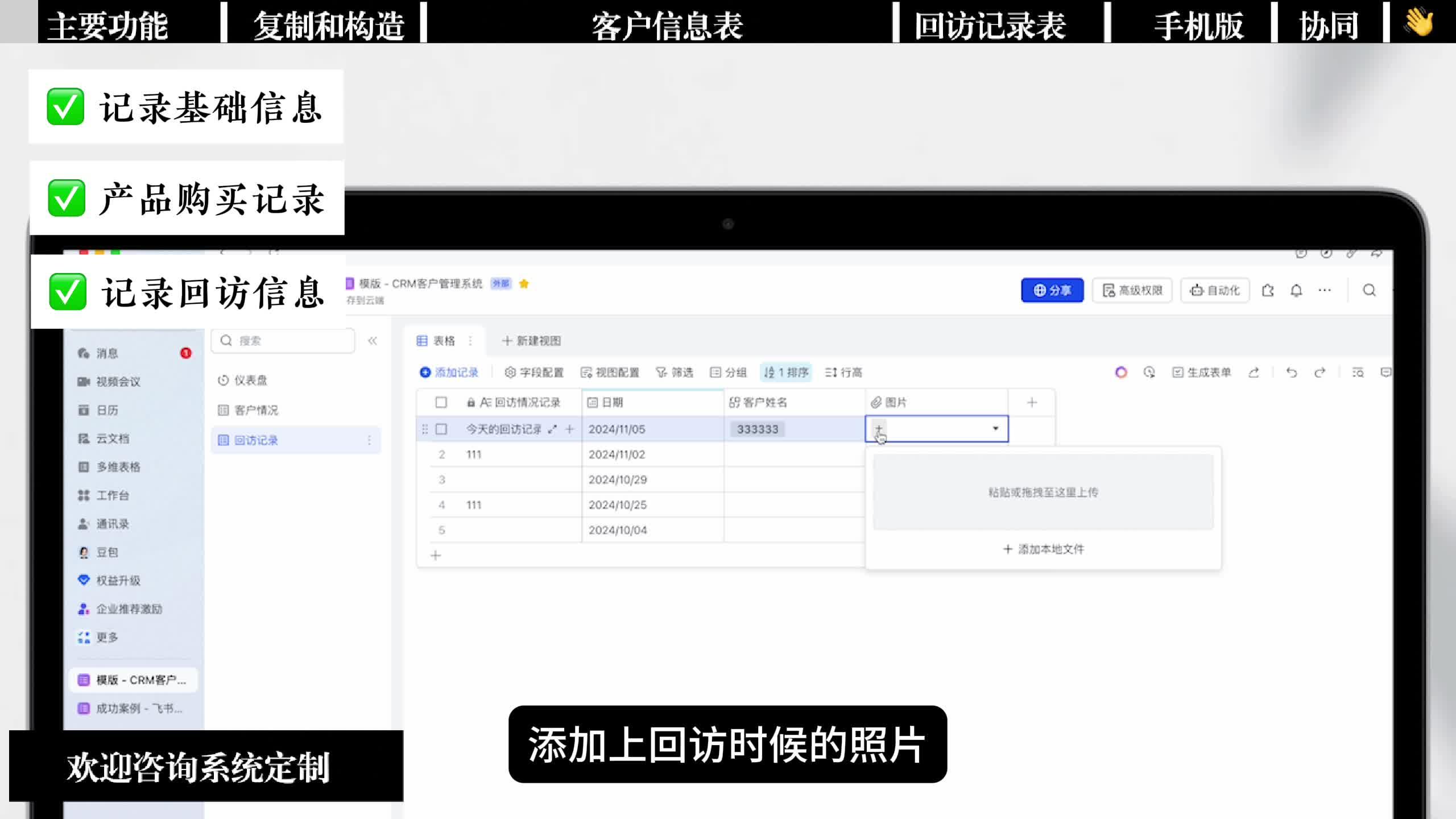Click 新建视图 to add view

pyautogui.click(x=531, y=341)
